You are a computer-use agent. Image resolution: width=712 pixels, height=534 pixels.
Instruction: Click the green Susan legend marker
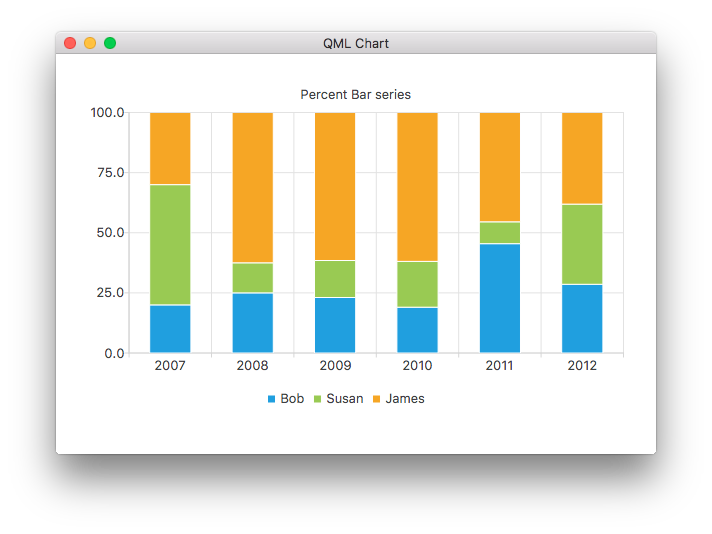(x=318, y=399)
